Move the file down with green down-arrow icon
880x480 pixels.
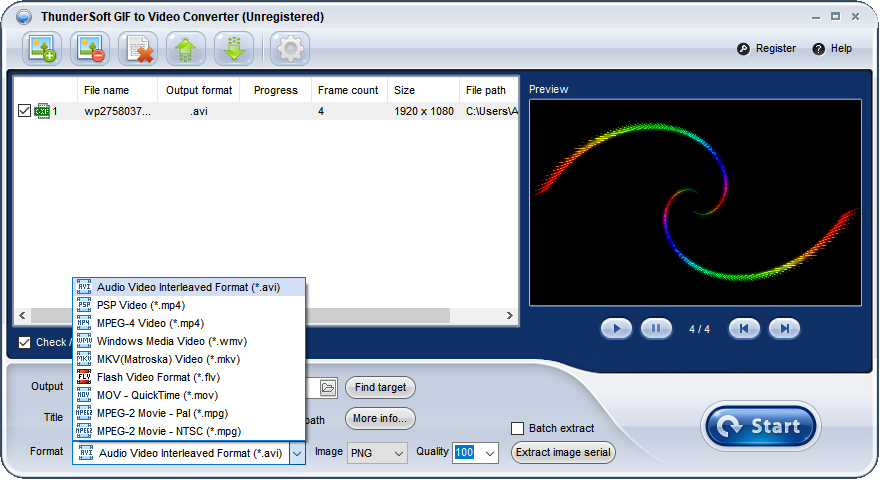[x=234, y=49]
